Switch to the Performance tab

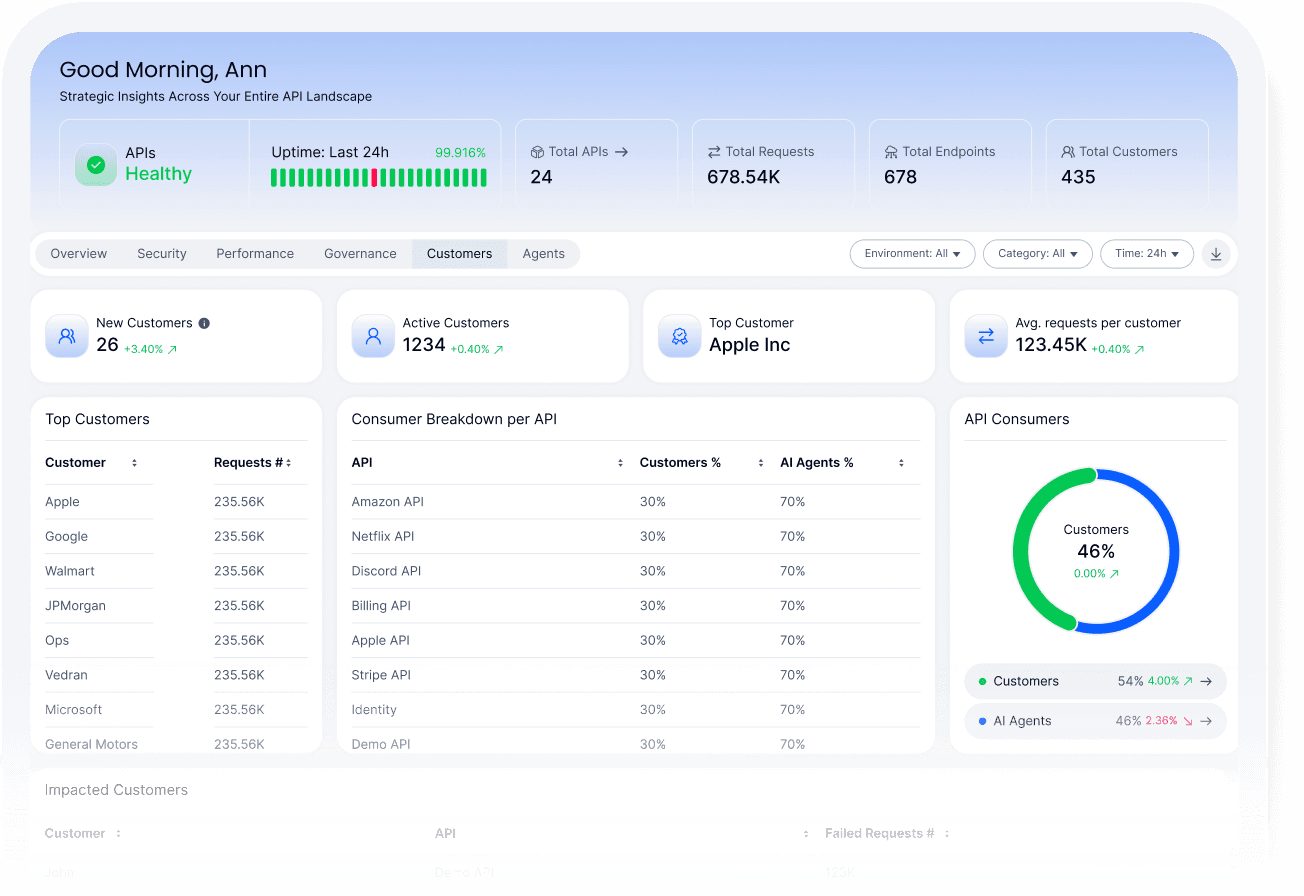[x=255, y=254]
